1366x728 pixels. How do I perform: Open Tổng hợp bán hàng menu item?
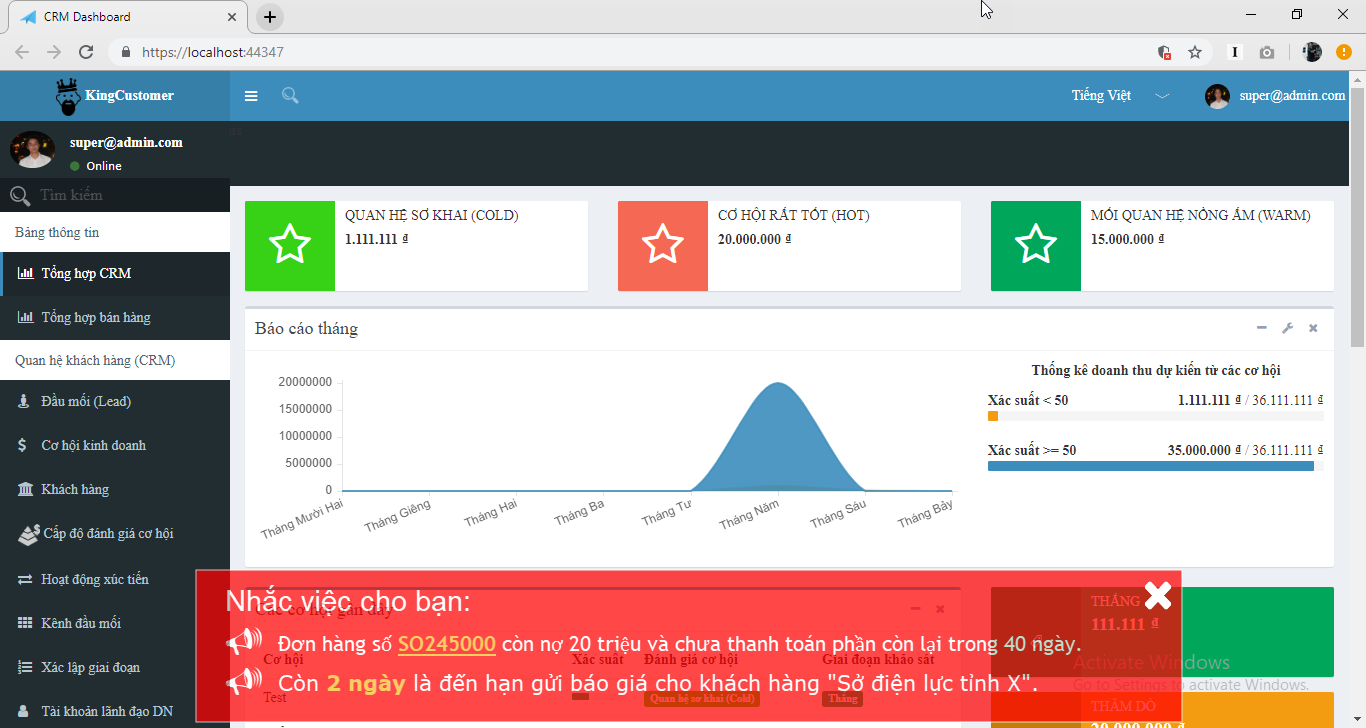point(115,317)
